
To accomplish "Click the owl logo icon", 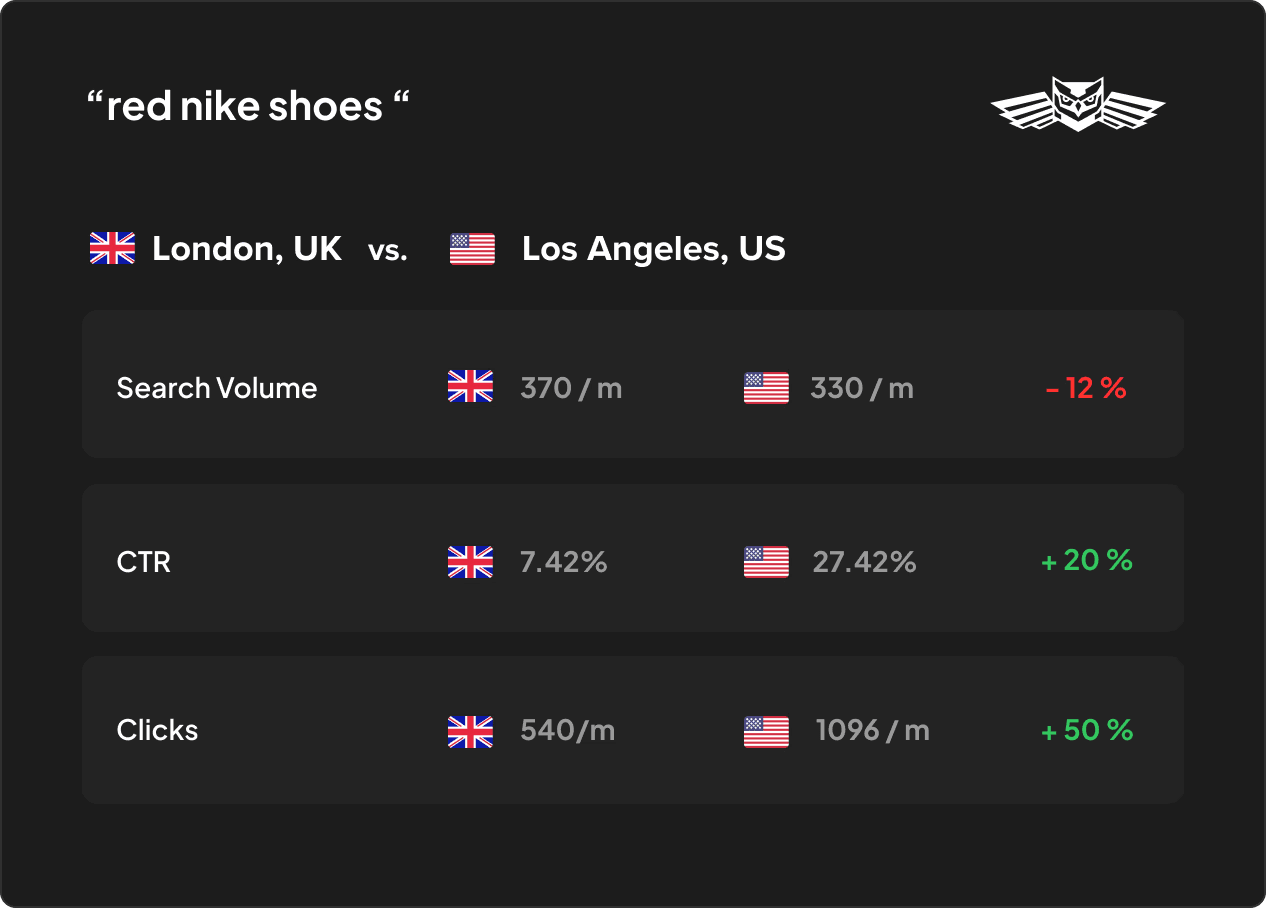I will point(1078,104).
